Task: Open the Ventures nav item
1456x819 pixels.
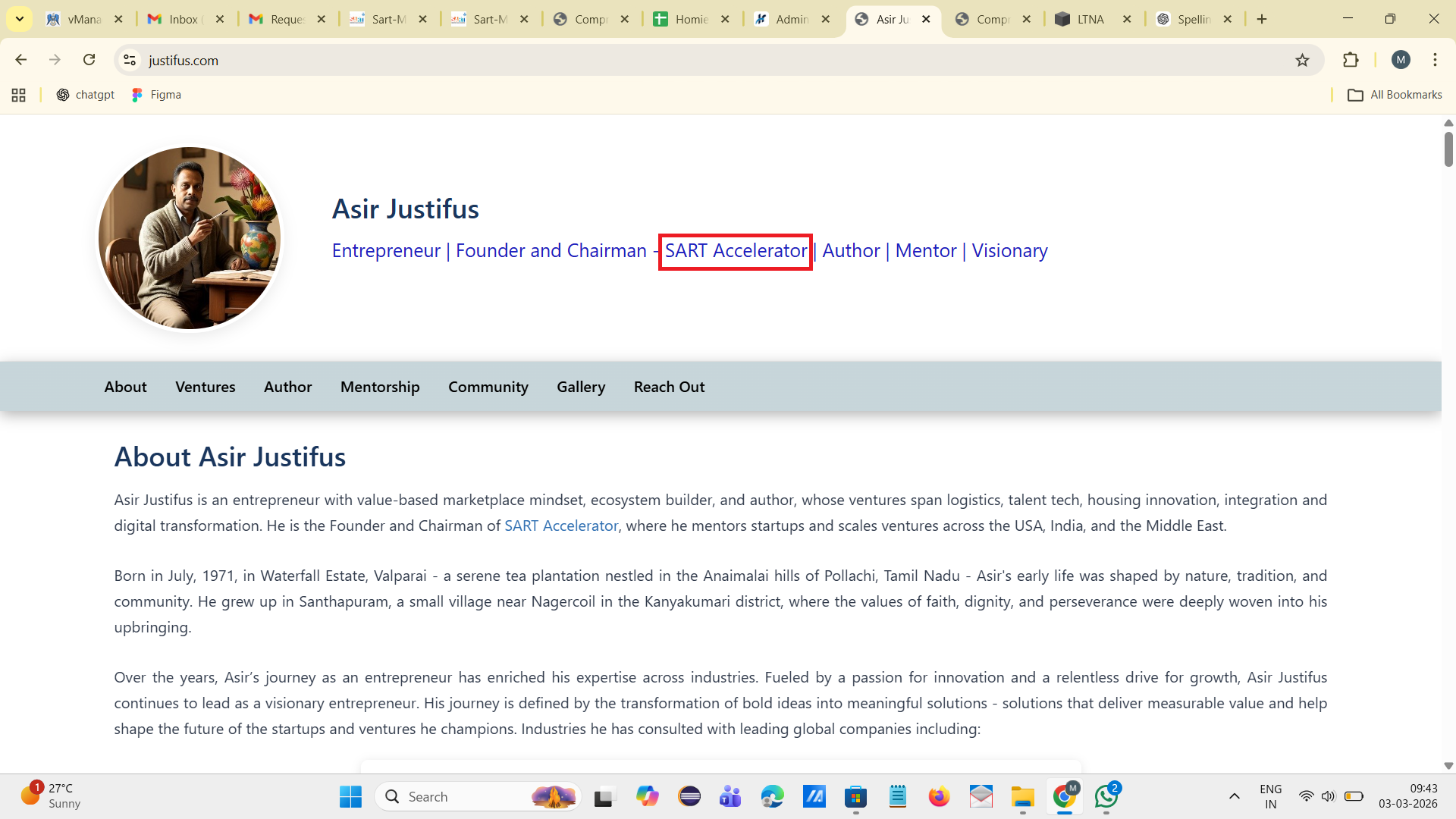Action: click(206, 387)
